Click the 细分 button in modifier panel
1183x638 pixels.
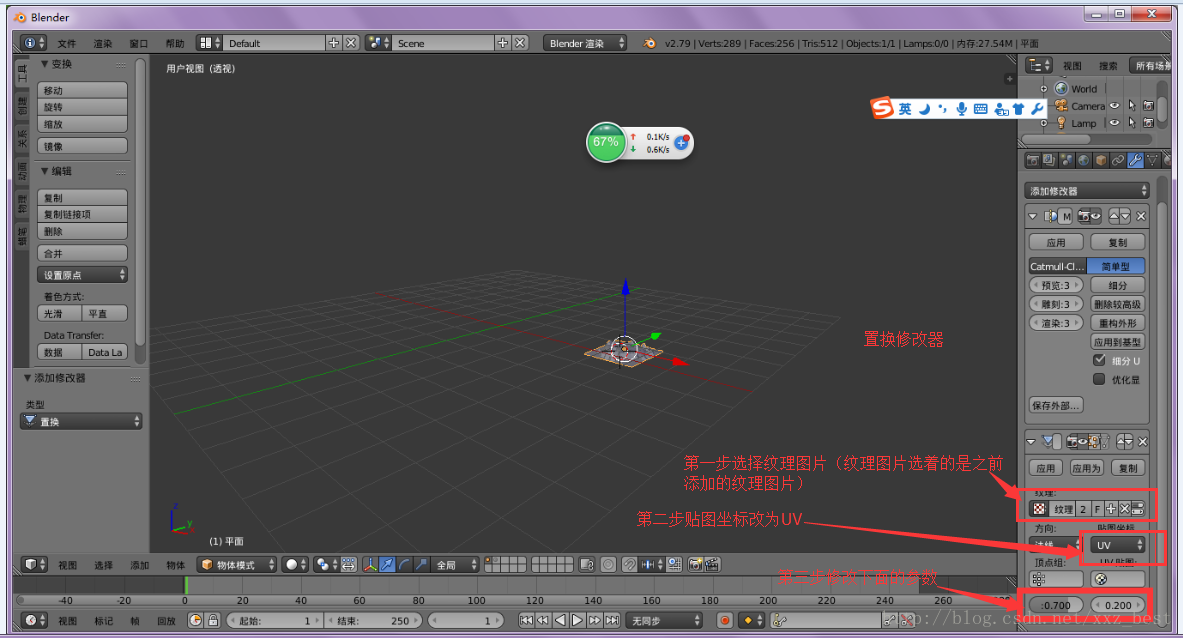pos(1117,286)
